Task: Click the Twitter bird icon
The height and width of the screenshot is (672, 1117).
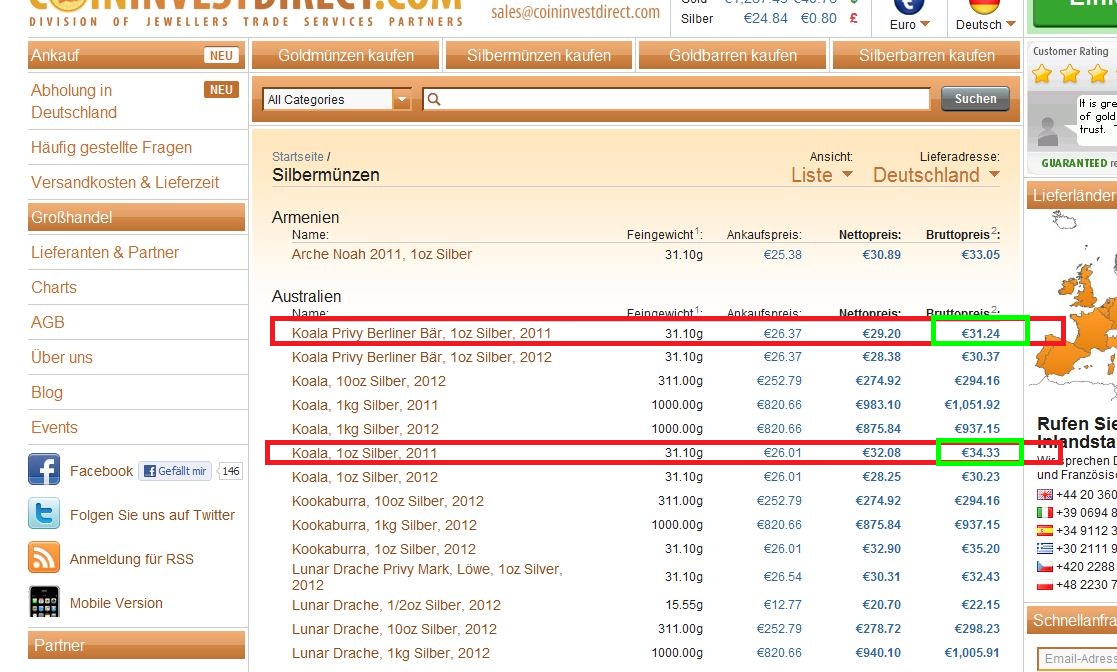Action: point(44,514)
